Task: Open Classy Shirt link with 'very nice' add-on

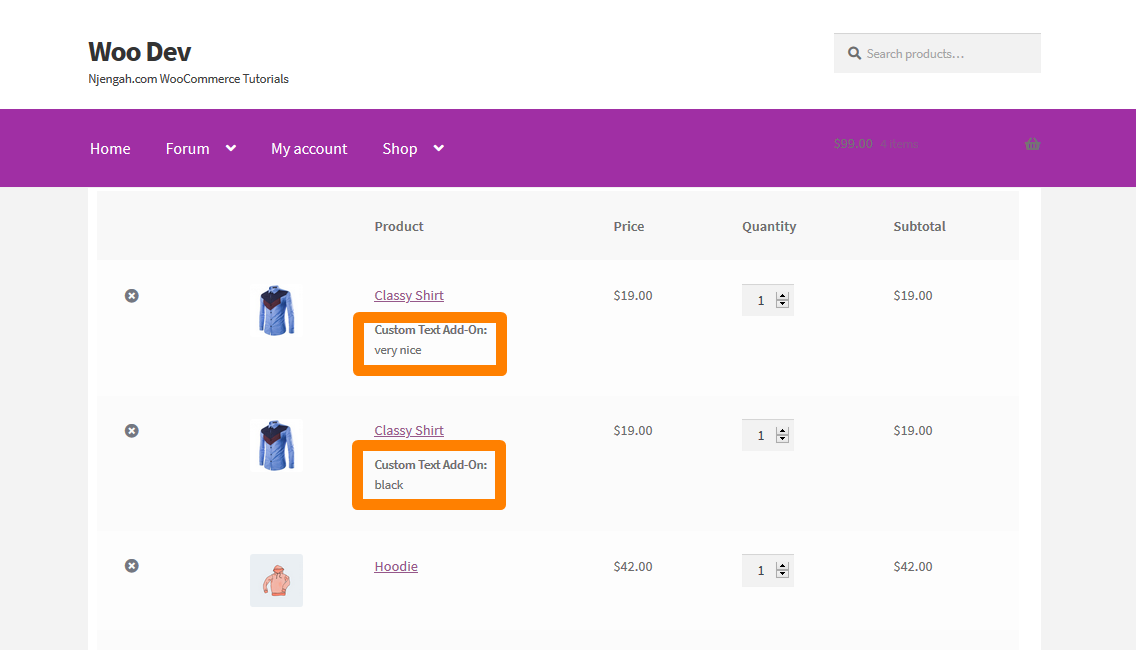Action: [x=409, y=296]
